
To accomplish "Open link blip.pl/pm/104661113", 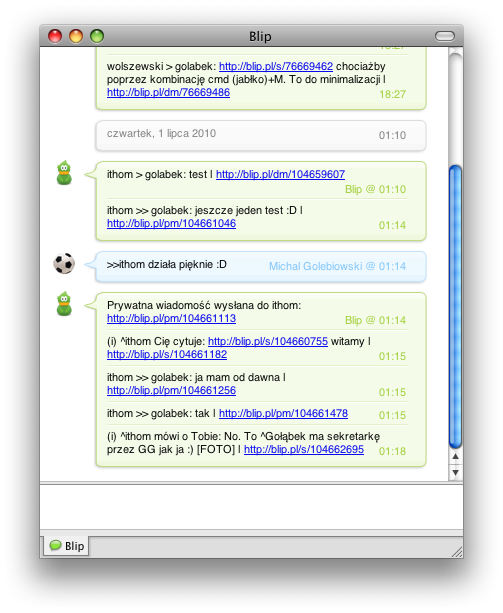I will point(172,318).
